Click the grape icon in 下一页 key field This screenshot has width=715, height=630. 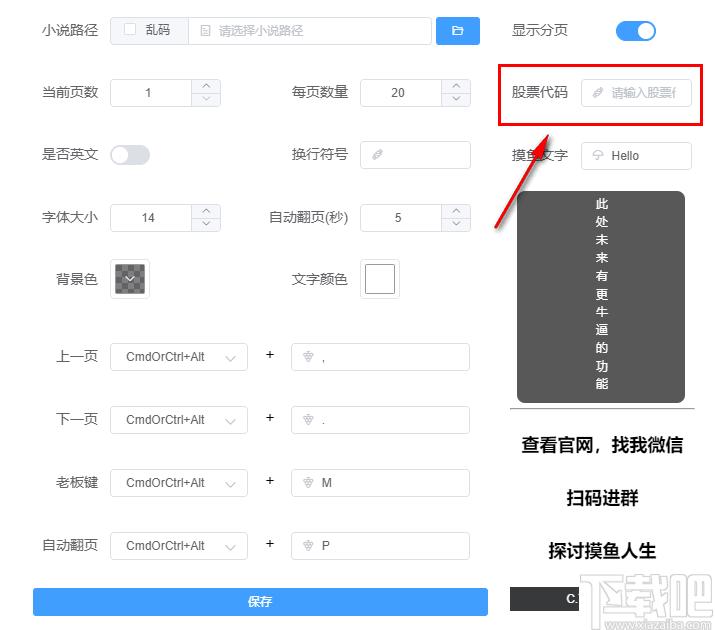(308, 419)
